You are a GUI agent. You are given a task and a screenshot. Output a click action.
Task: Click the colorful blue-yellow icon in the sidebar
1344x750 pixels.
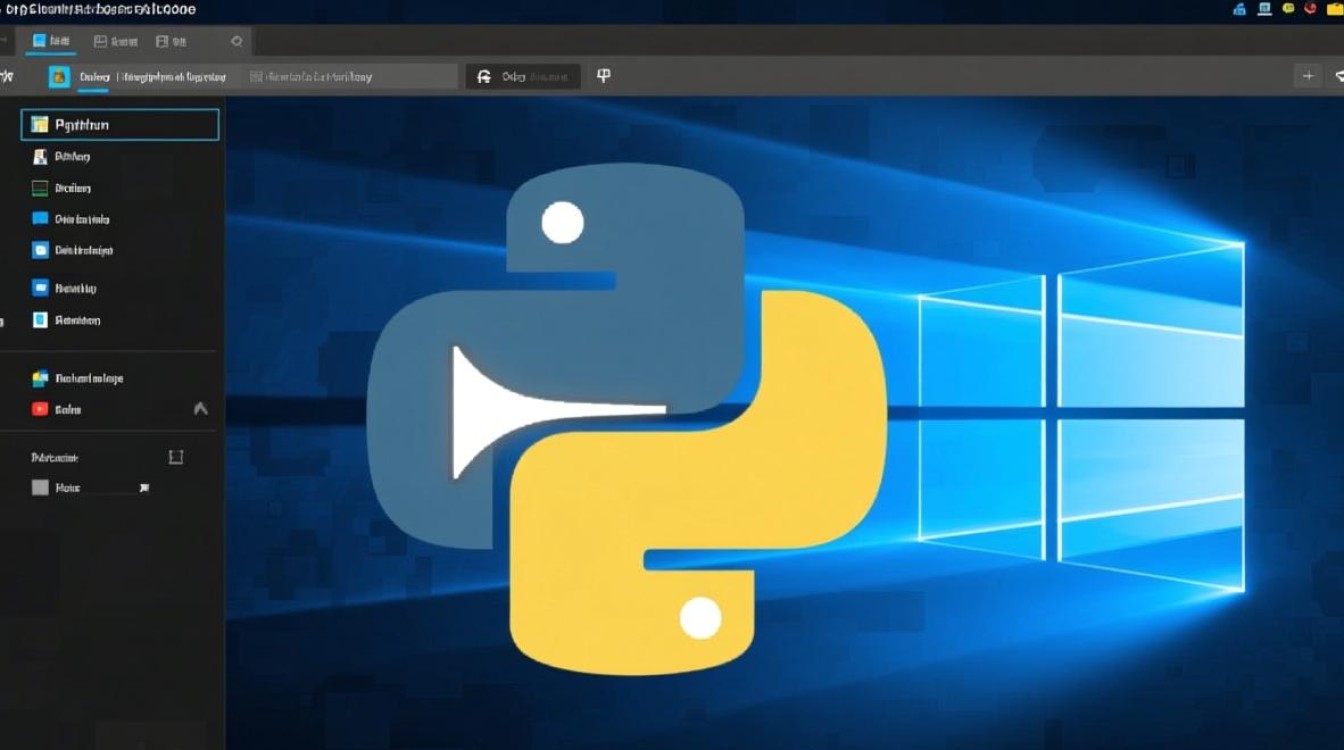(40, 379)
